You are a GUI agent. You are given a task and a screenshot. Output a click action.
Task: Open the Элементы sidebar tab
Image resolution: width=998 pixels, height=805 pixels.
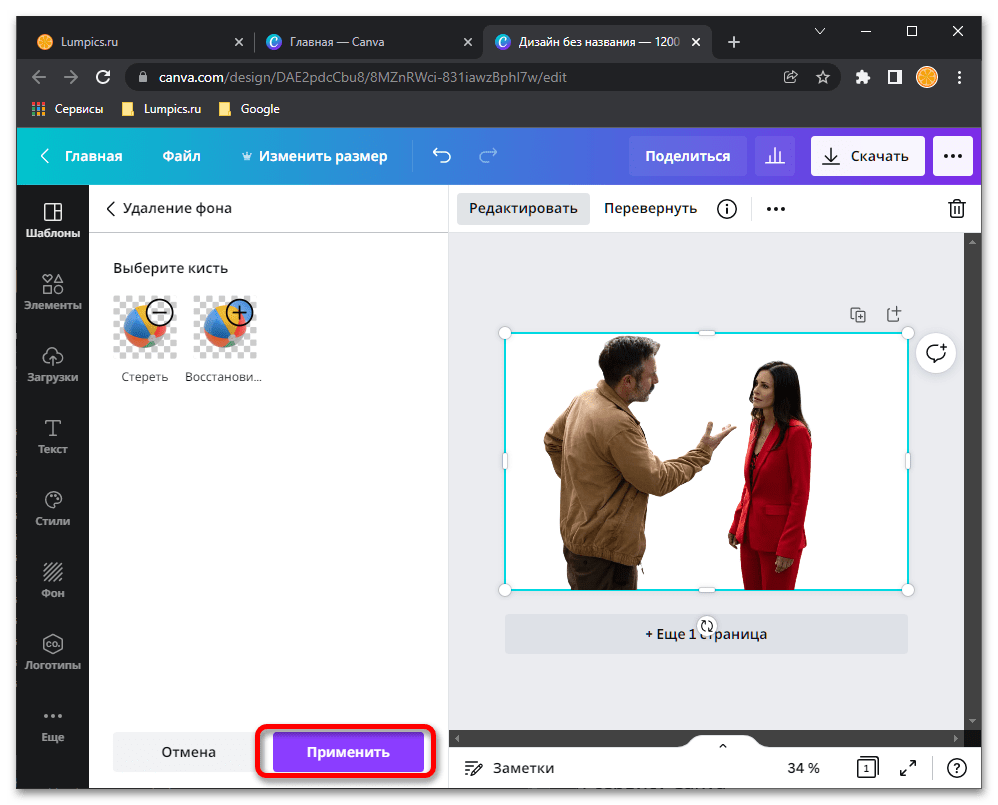(x=52, y=293)
